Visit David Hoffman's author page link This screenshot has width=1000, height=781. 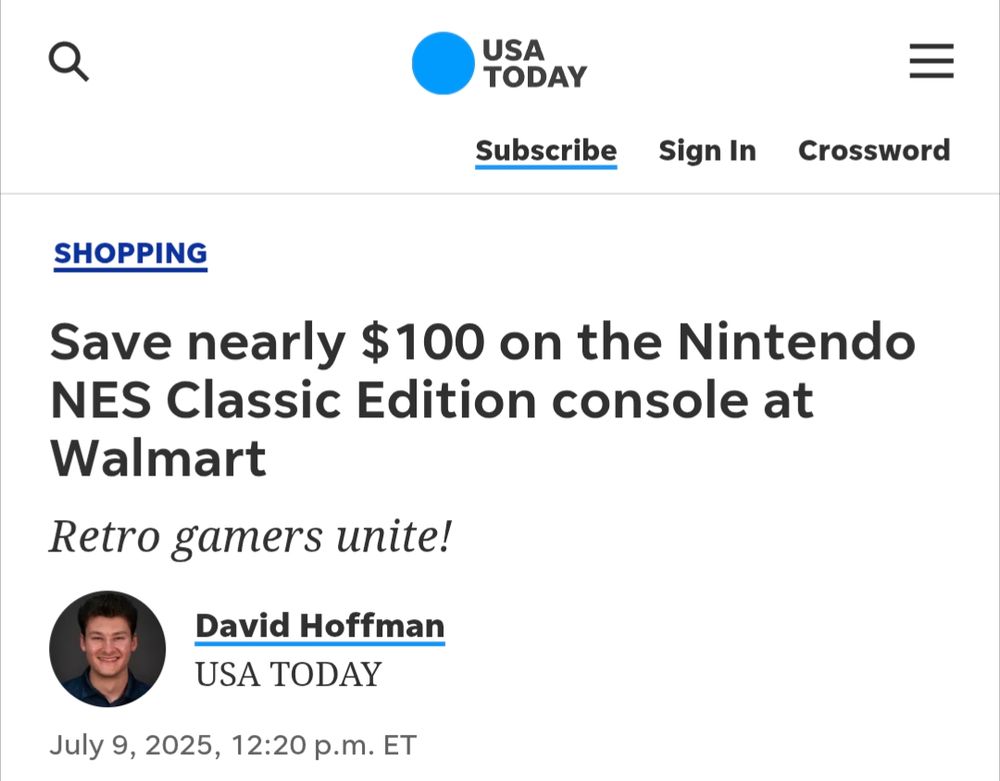pyautogui.click(x=320, y=626)
